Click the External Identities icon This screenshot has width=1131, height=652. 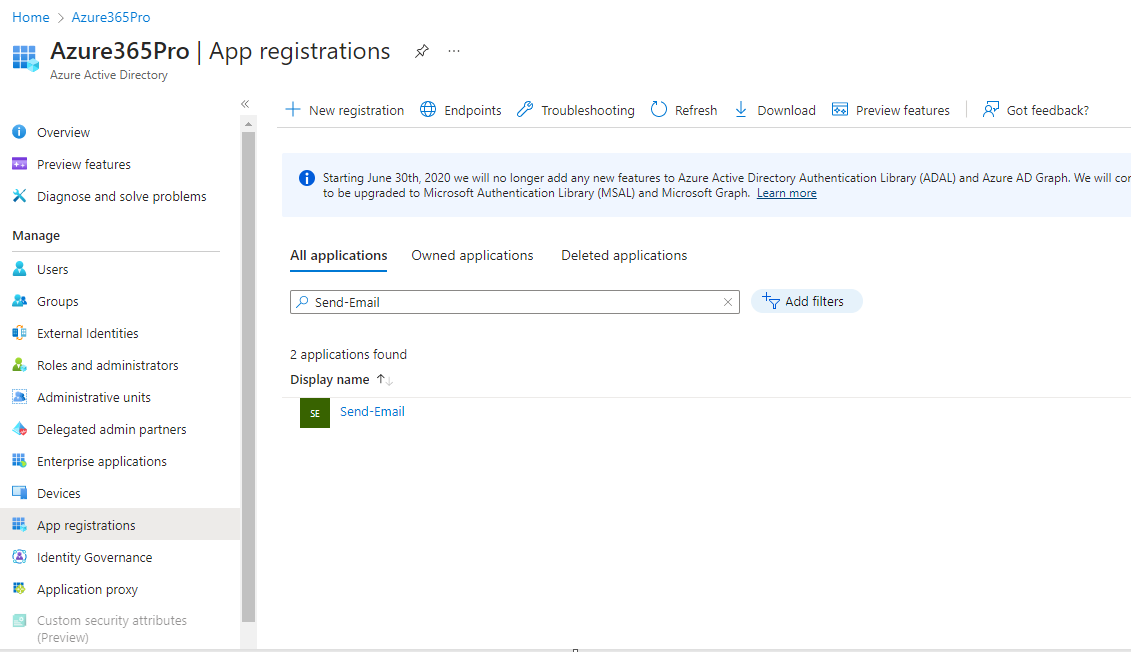pos(19,332)
